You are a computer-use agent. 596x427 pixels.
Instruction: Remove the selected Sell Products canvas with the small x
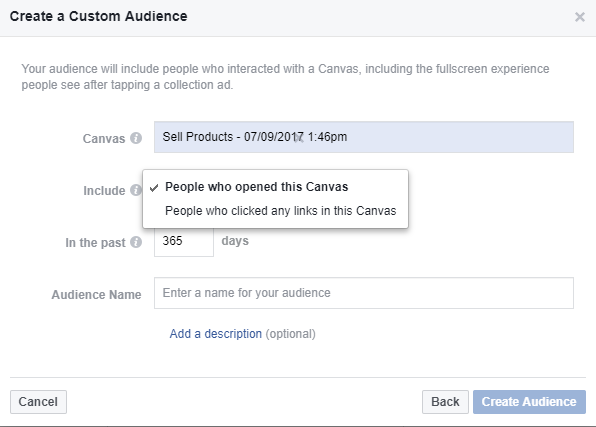[x=299, y=138]
